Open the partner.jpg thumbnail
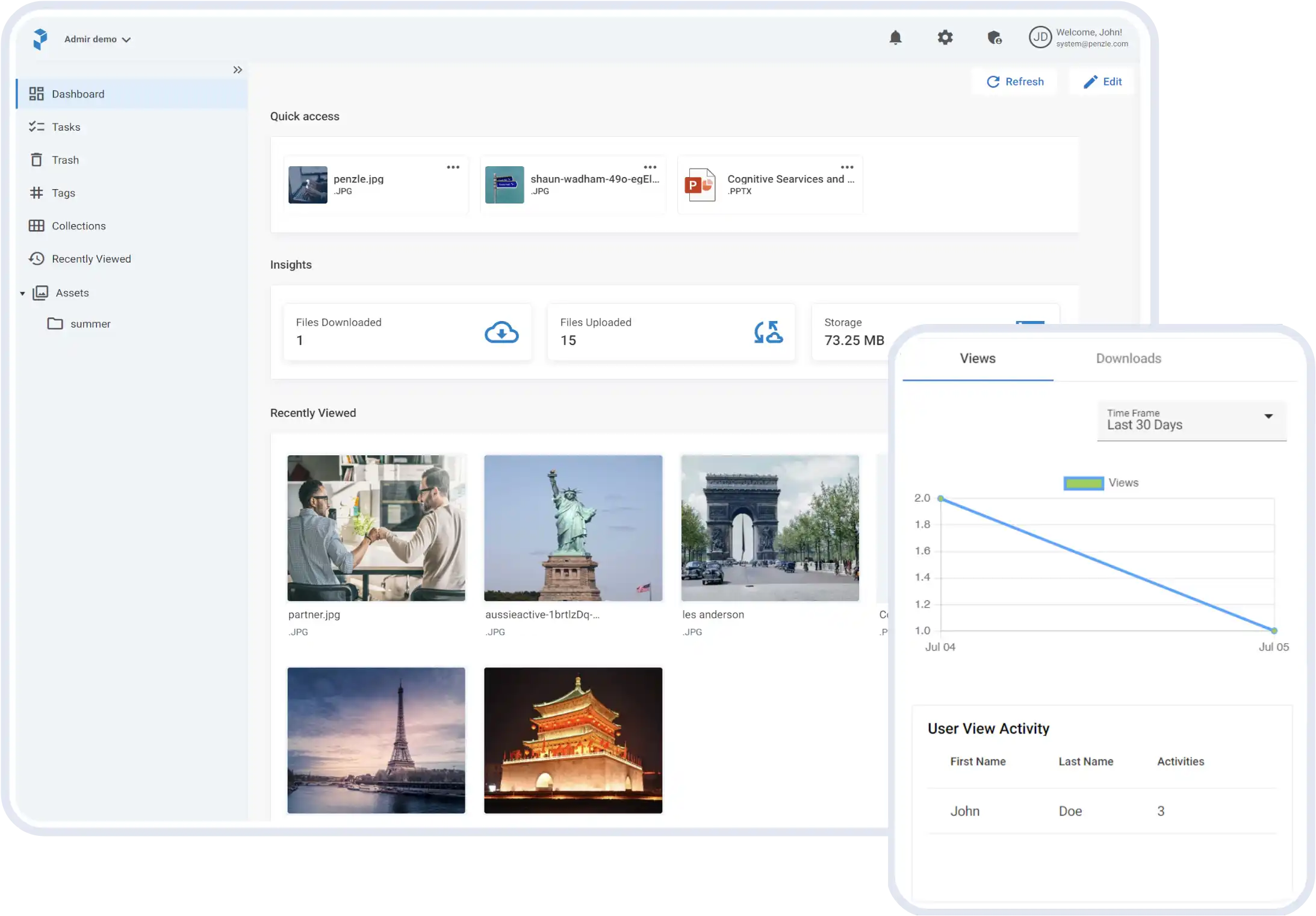This screenshot has width=1316, height=916. [x=376, y=527]
